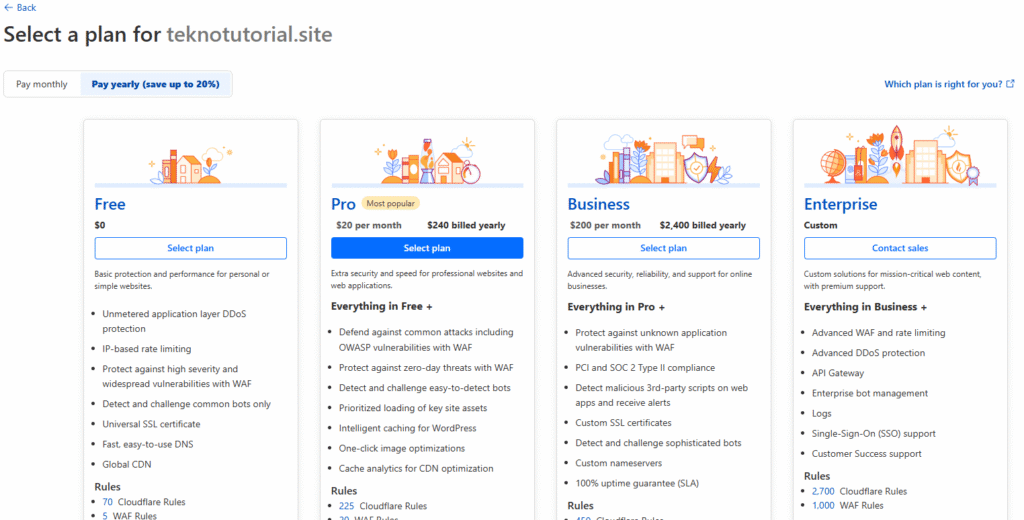Click 'Fast, easy-to-use DNS' feature
The height and width of the screenshot is (520, 1024).
tap(148, 444)
